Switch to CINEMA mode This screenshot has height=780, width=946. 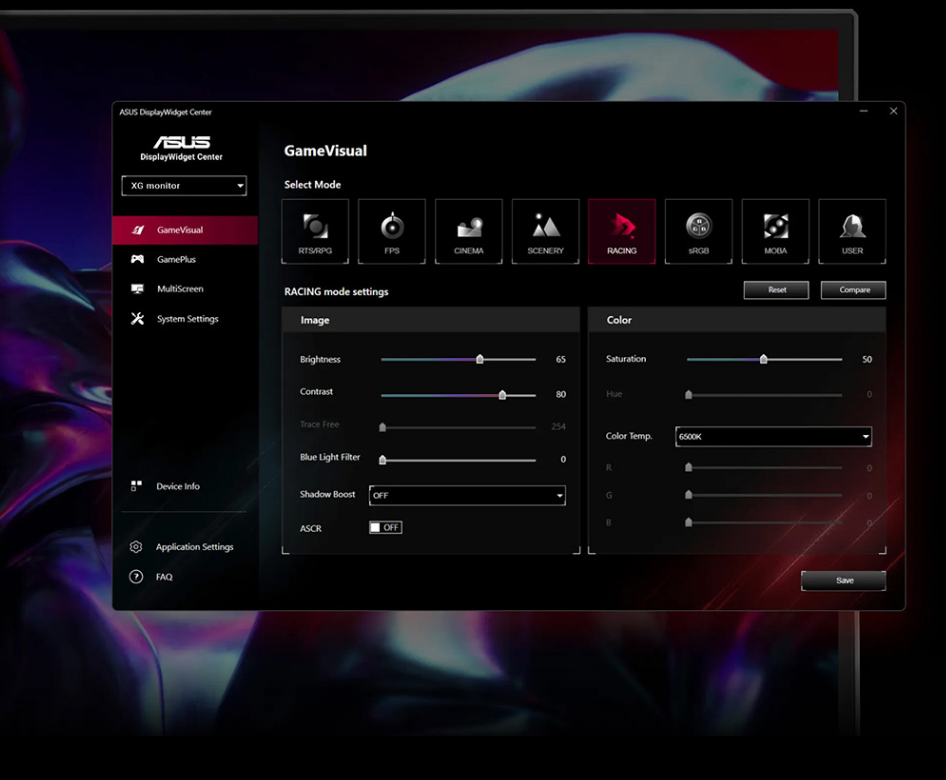pos(469,231)
